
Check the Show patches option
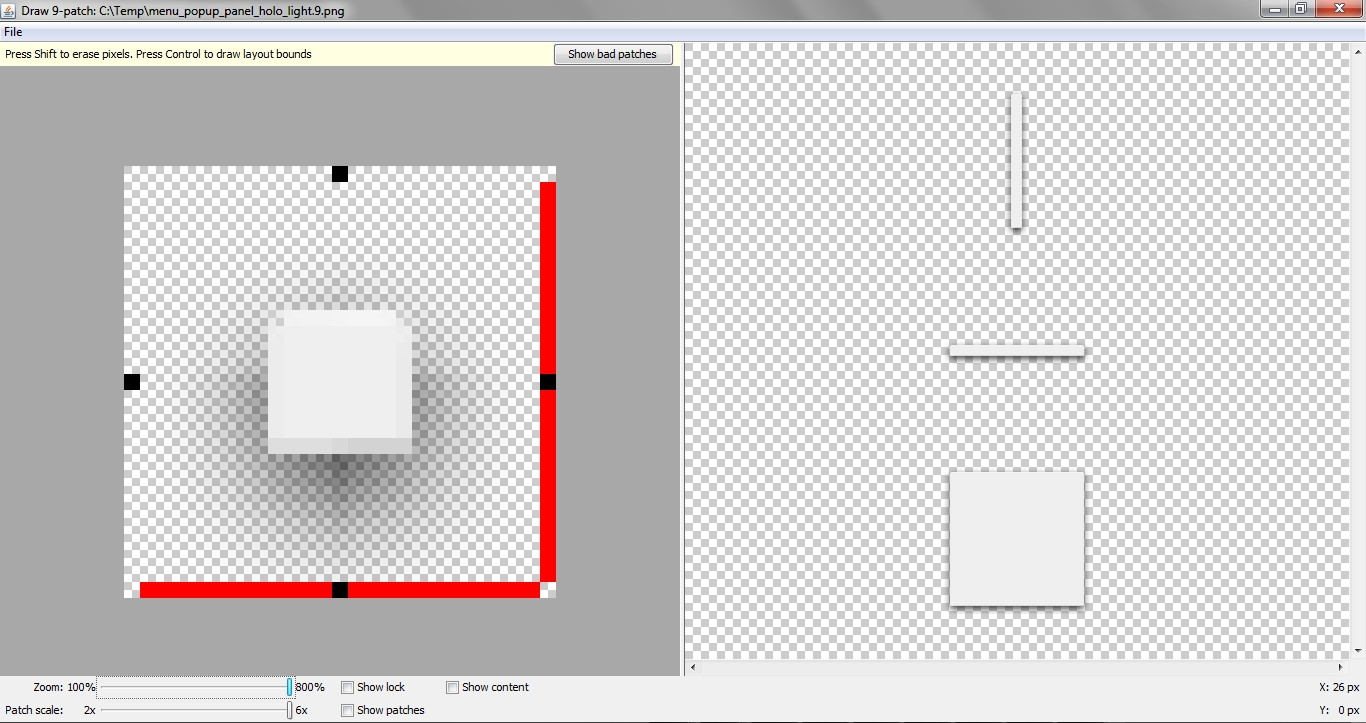[348, 710]
